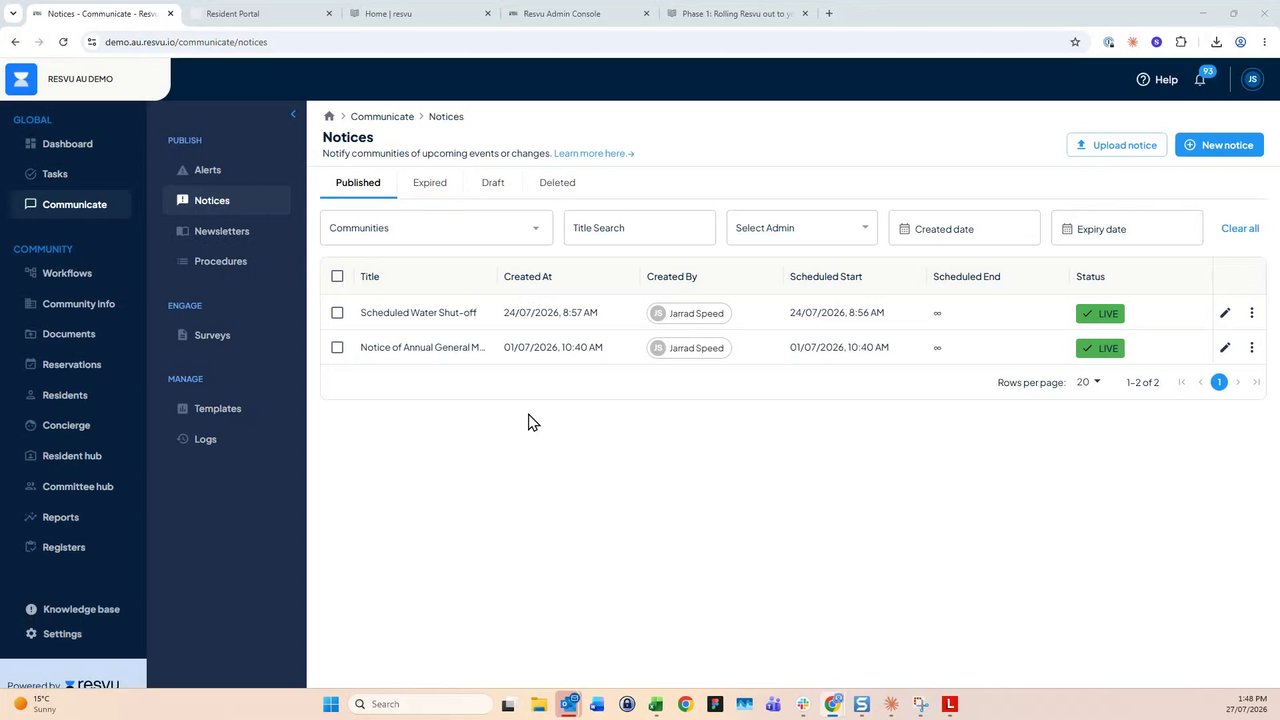Screen dimensions: 1280x720
Task: Open the Resvu logo home
Action: [21, 79]
